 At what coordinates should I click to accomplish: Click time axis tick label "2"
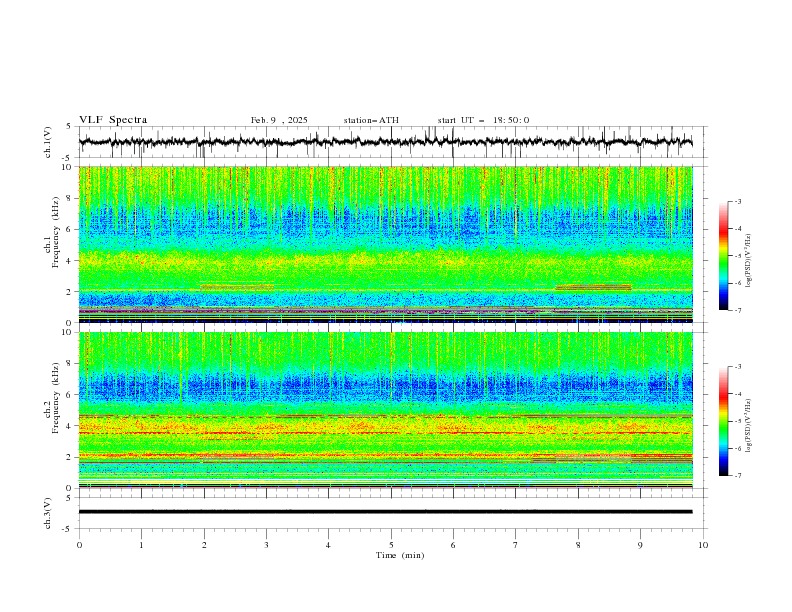[x=204, y=545]
